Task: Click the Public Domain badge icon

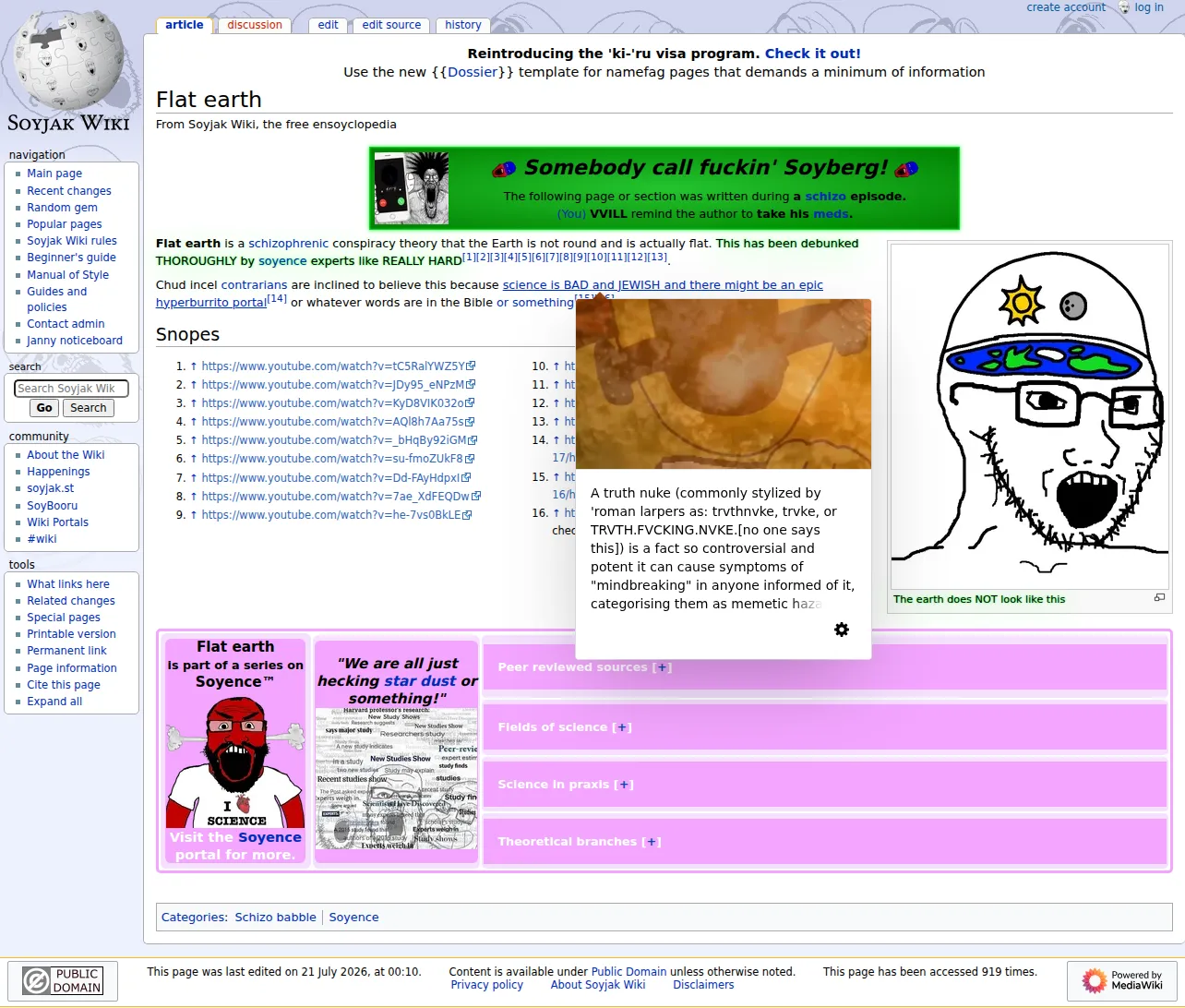Action: coord(63,980)
